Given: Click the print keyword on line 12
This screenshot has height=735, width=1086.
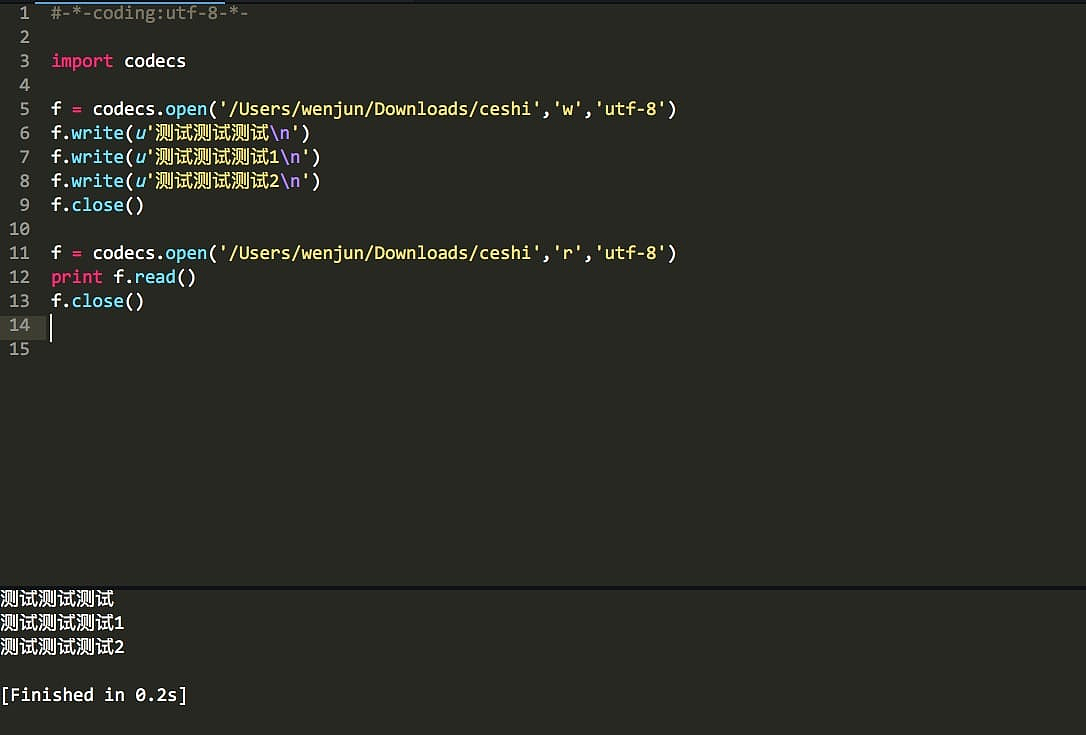Looking at the screenshot, I should 77,277.
